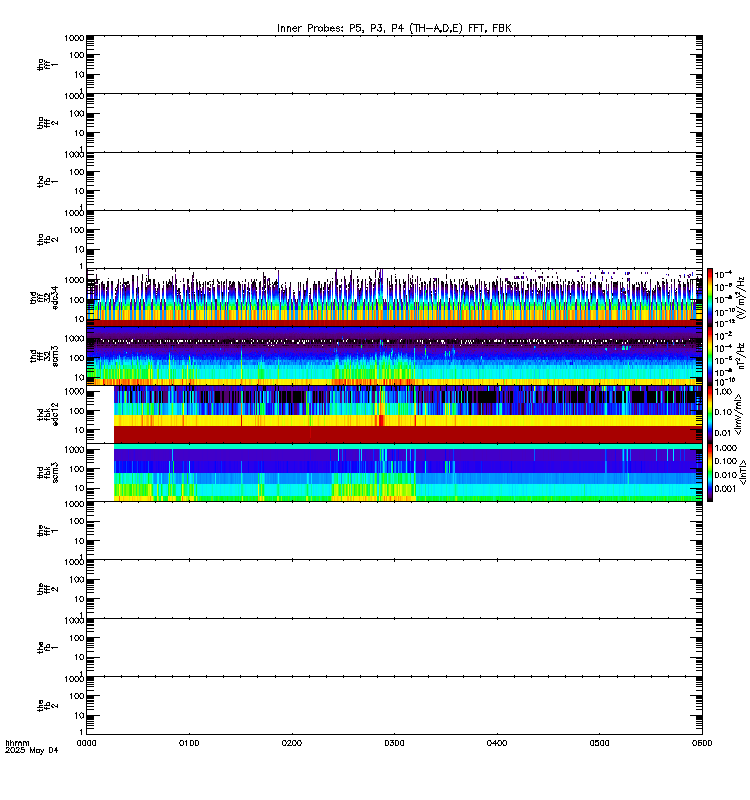750x800 pixels.
Task: Click the <|nT|> color bar
Action: tap(710, 472)
